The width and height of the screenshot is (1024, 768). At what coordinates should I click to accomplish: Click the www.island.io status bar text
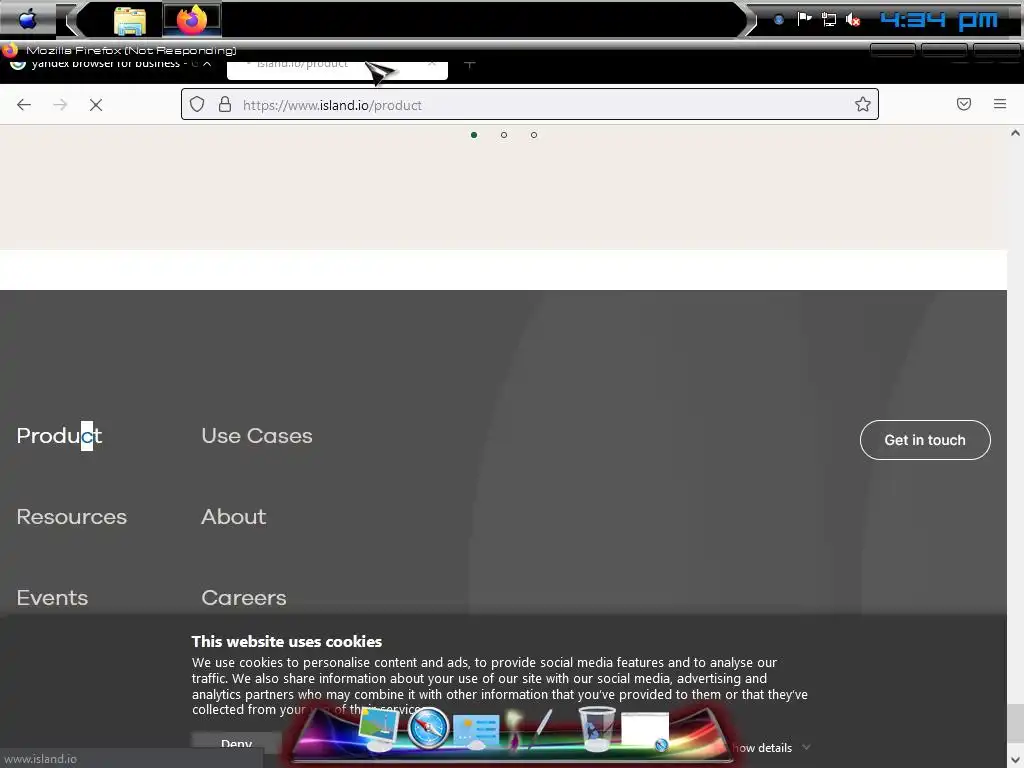click(x=40, y=759)
